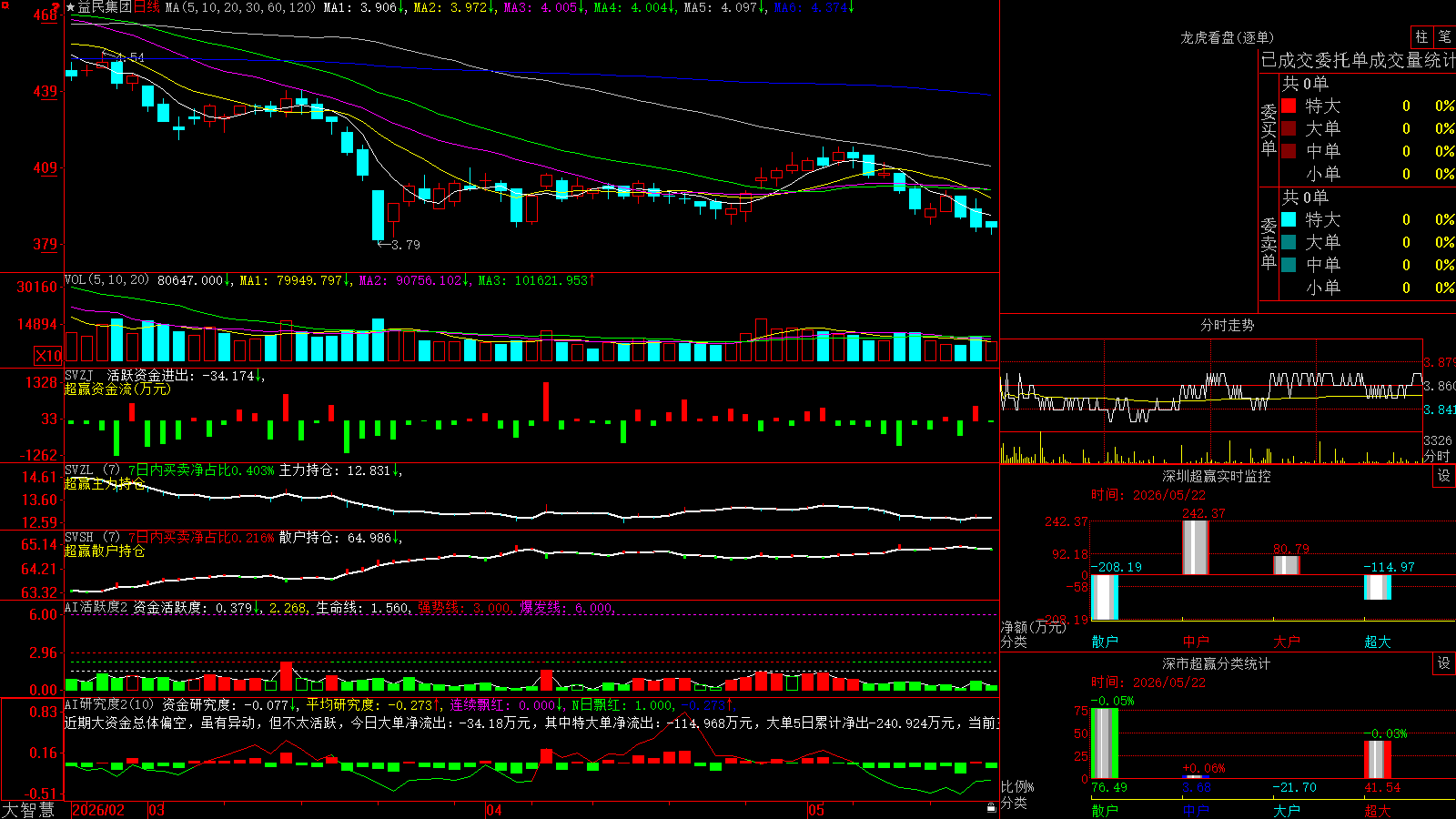Click the star favorite icon before 益民集团
The height and width of the screenshot is (819, 1456).
tap(70, 7)
